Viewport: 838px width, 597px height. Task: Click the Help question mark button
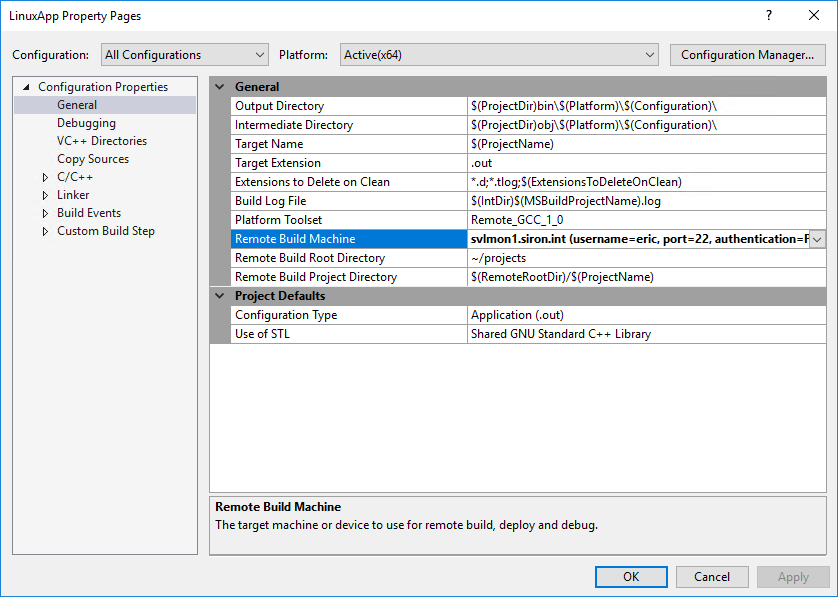click(768, 16)
